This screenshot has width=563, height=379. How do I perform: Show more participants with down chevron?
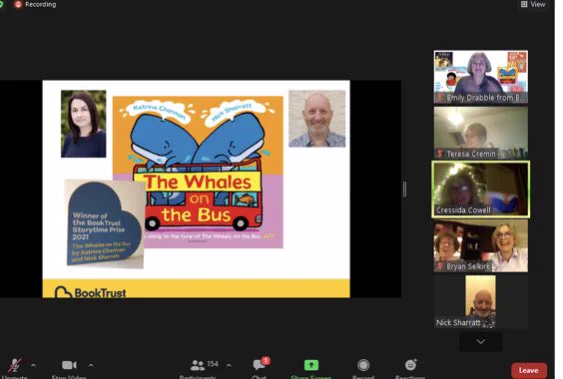click(481, 341)
